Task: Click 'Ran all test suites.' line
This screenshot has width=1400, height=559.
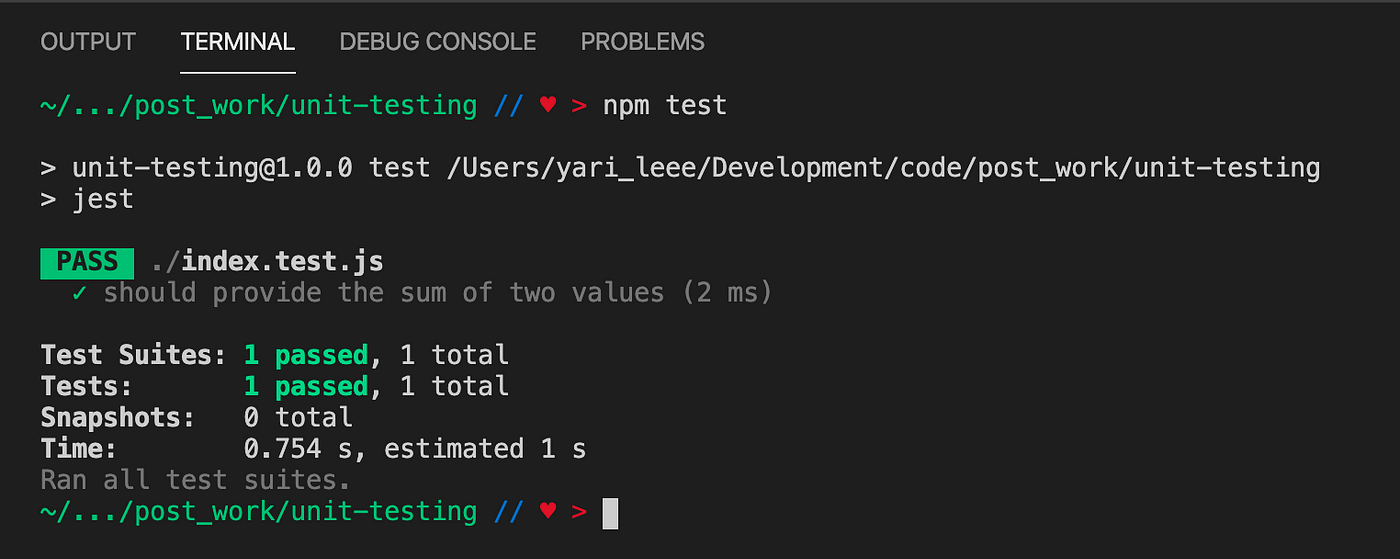Action: [196, 480]
